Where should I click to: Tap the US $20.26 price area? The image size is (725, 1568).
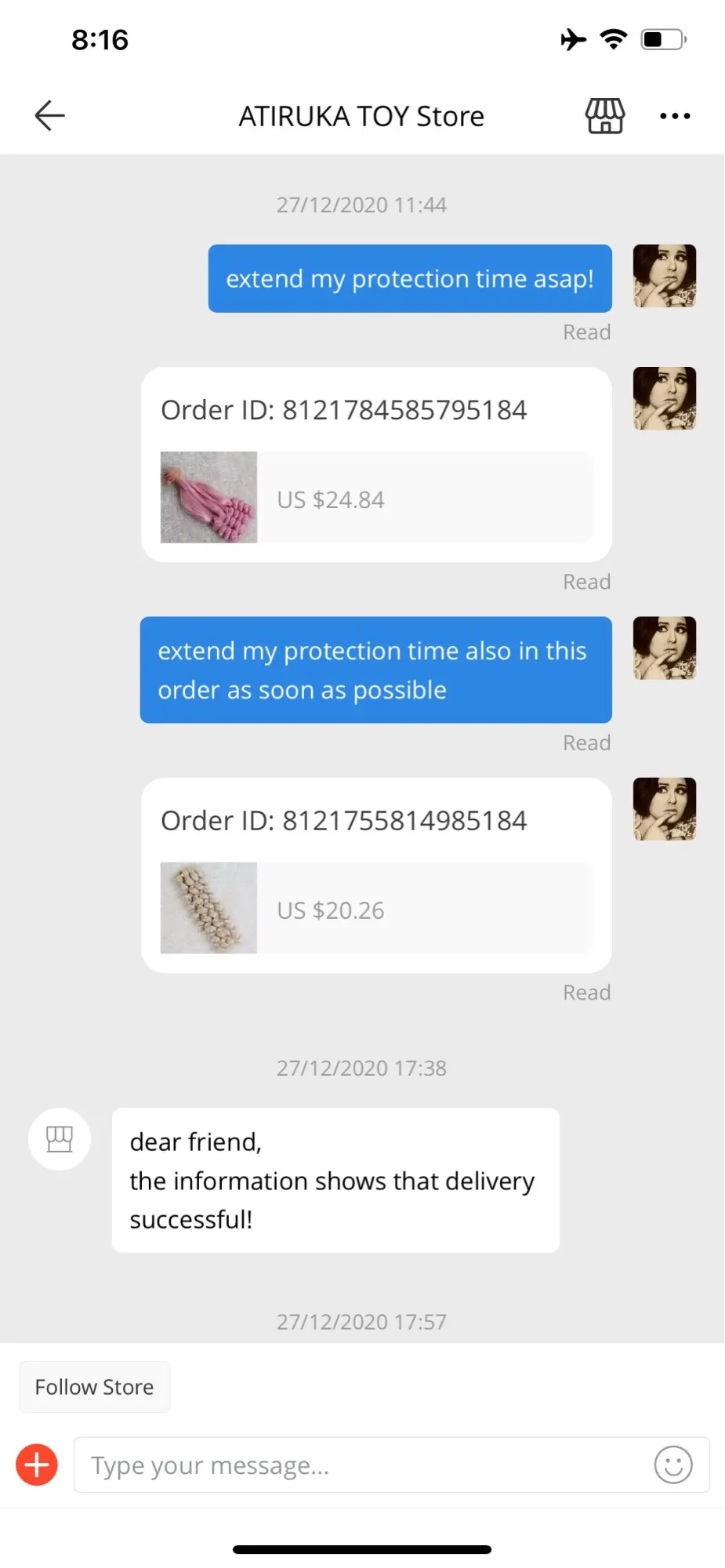(x=425, y=908)
